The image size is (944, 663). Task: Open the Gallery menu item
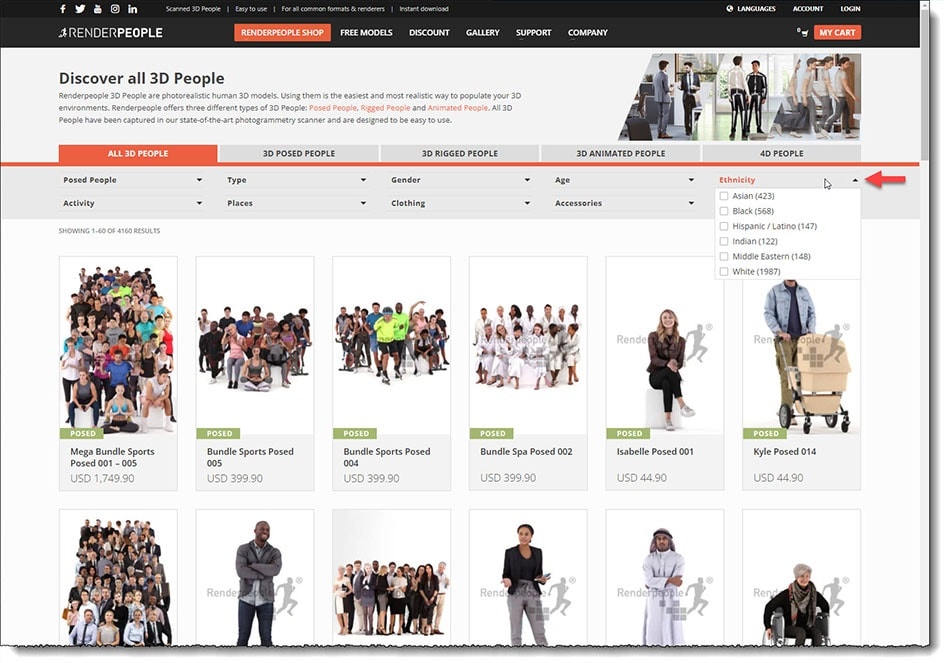click(483, 33)
